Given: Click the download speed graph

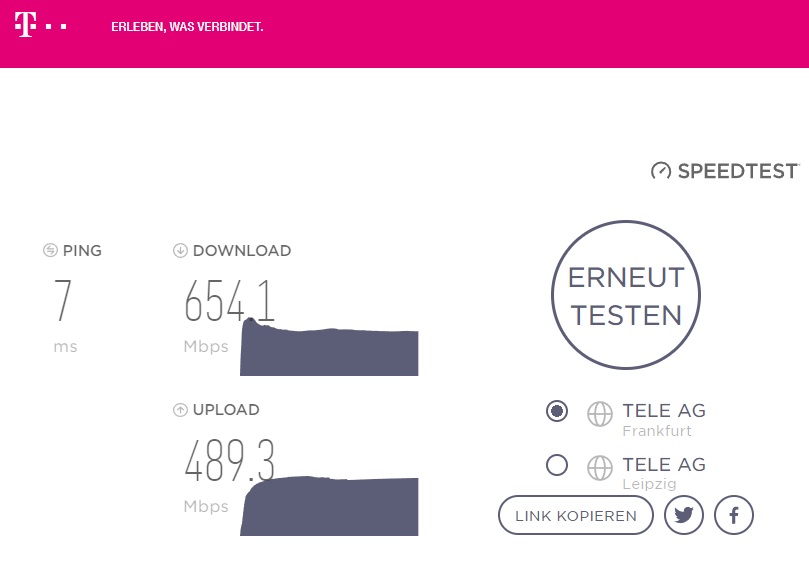Looking at the screenshot, I should pos(329,347).
